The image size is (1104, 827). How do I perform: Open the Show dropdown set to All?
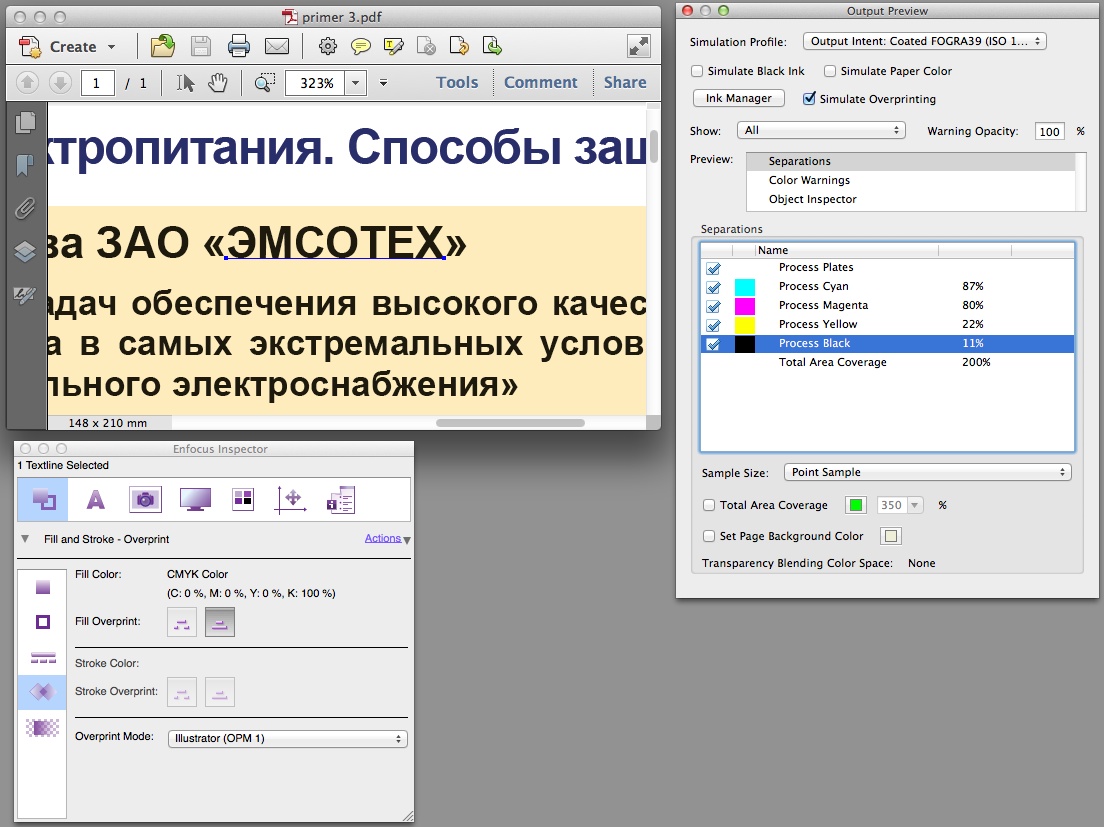821,130
